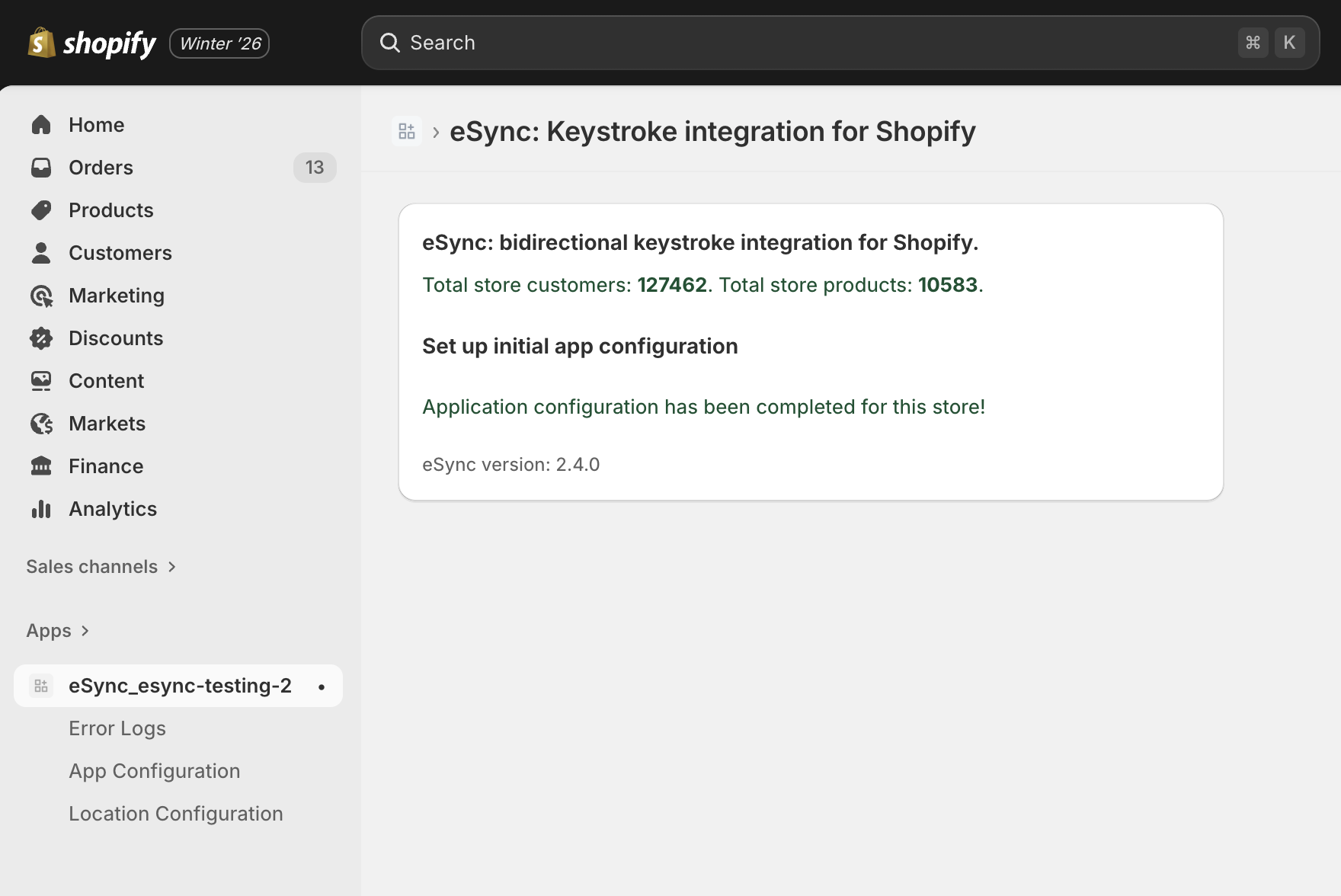Click the orders count badge showing 13
This screenshot has width=1341, height=896.
tap(315, 167)
